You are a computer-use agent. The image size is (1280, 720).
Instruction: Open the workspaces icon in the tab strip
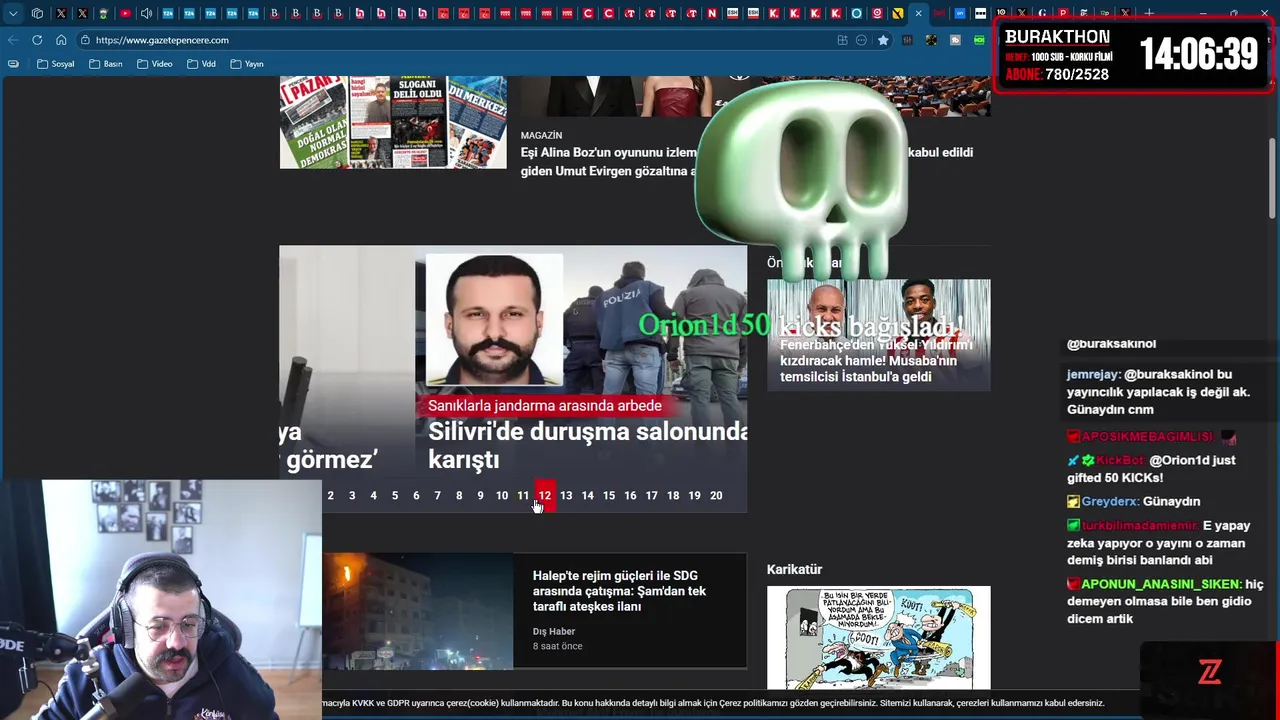[37, 13]
